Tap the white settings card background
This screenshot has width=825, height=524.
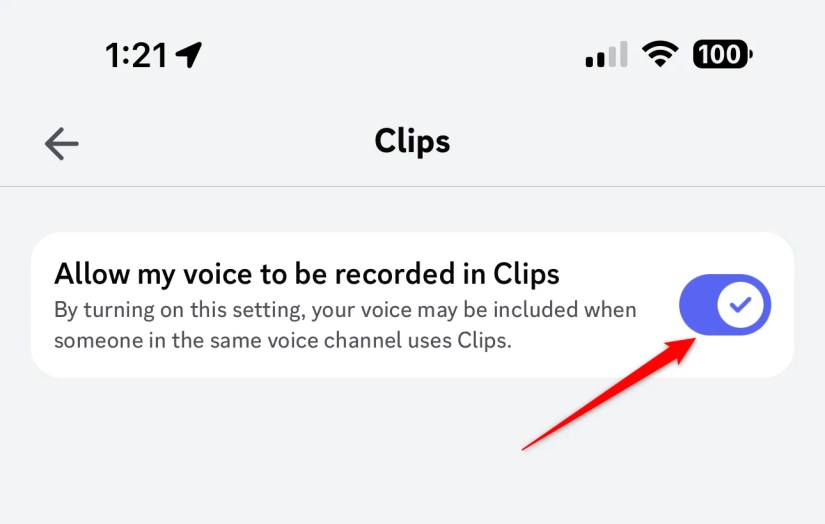click(x=412, y=305)
